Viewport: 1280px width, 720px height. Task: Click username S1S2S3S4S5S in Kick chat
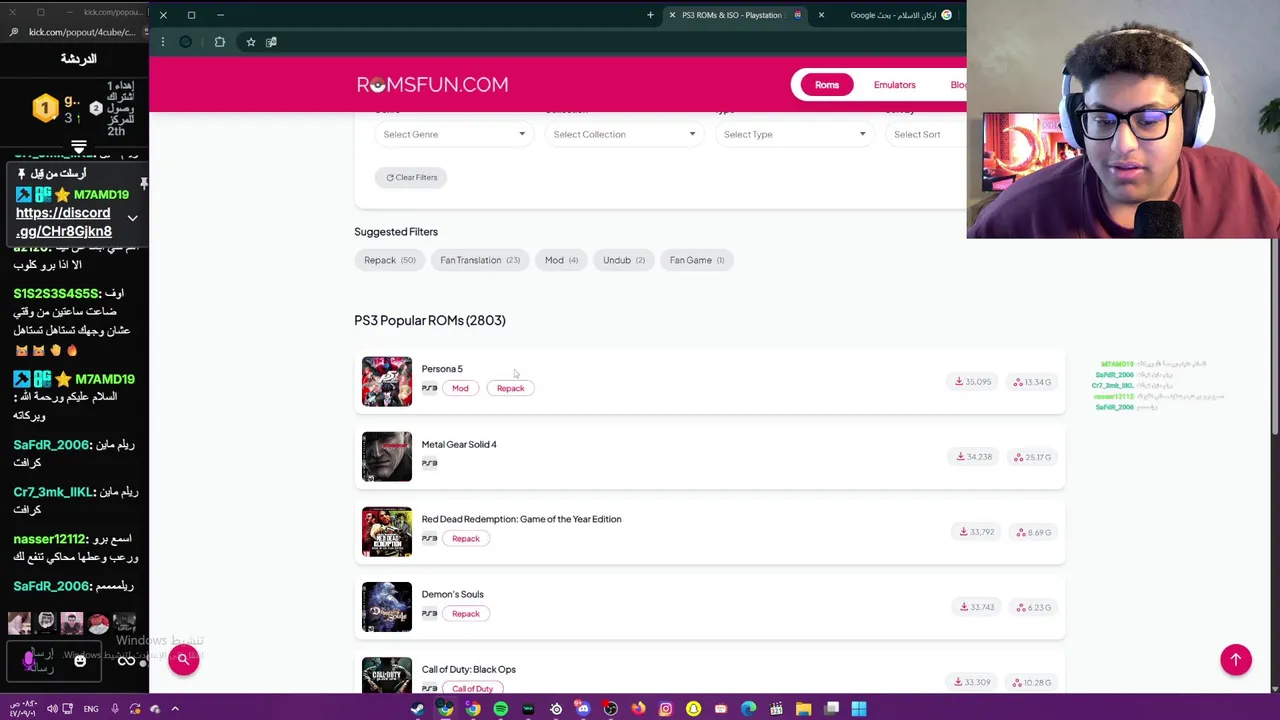point(57,294)
